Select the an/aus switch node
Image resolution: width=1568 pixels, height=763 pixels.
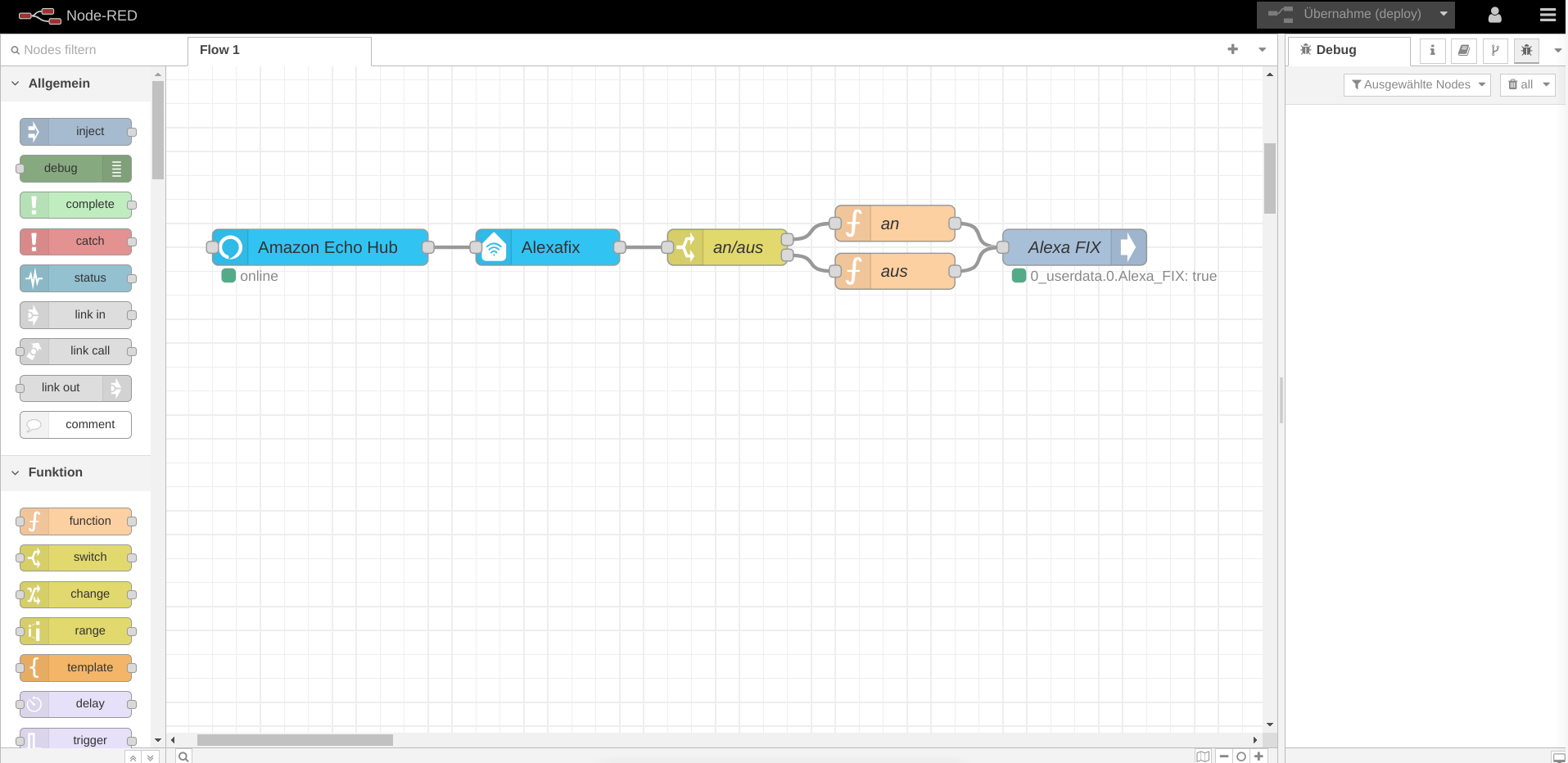[727, 247]
